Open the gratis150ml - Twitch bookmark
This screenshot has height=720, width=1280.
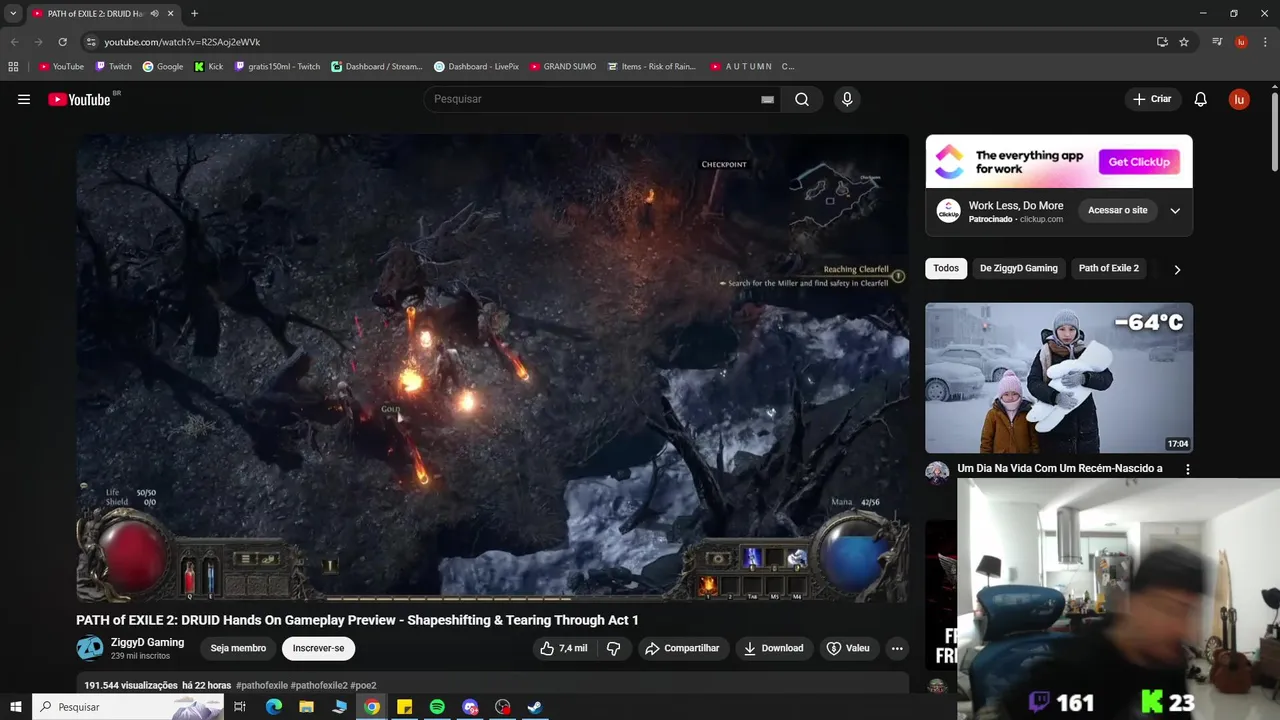coord(277,67)
